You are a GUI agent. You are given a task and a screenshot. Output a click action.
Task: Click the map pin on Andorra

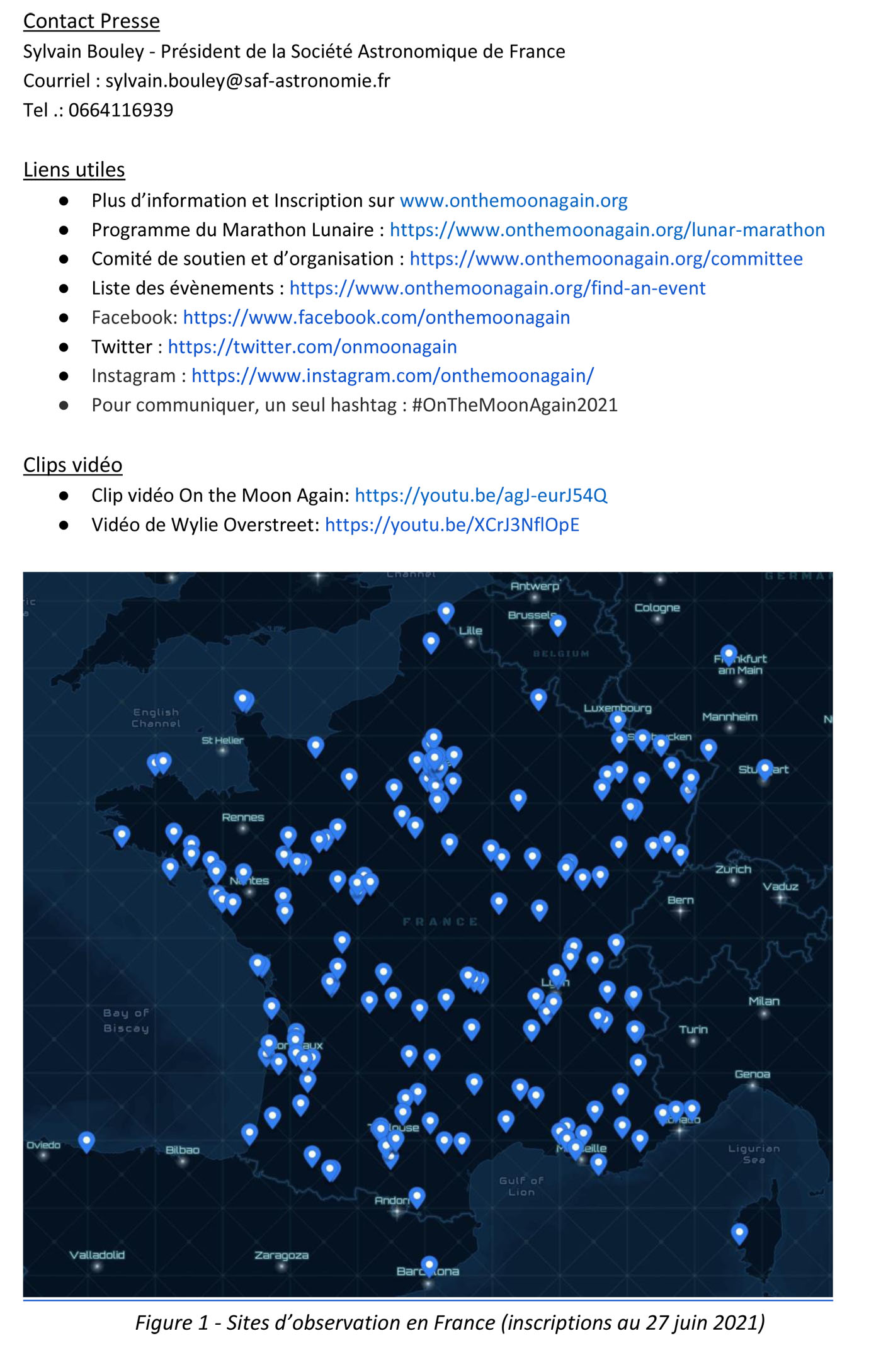click(x=416, y=1196)
